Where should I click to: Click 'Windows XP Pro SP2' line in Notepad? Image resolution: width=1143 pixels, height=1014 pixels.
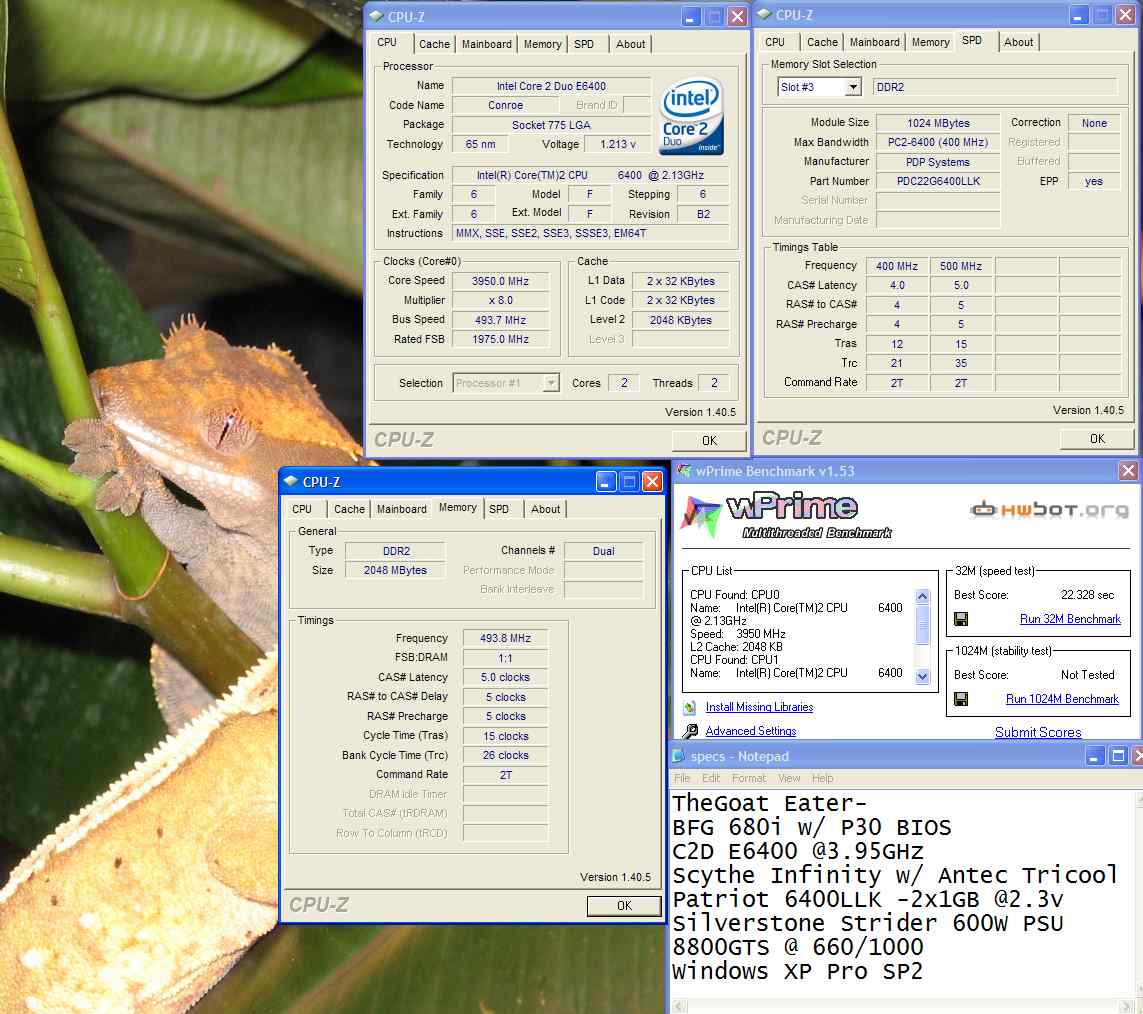797,971
